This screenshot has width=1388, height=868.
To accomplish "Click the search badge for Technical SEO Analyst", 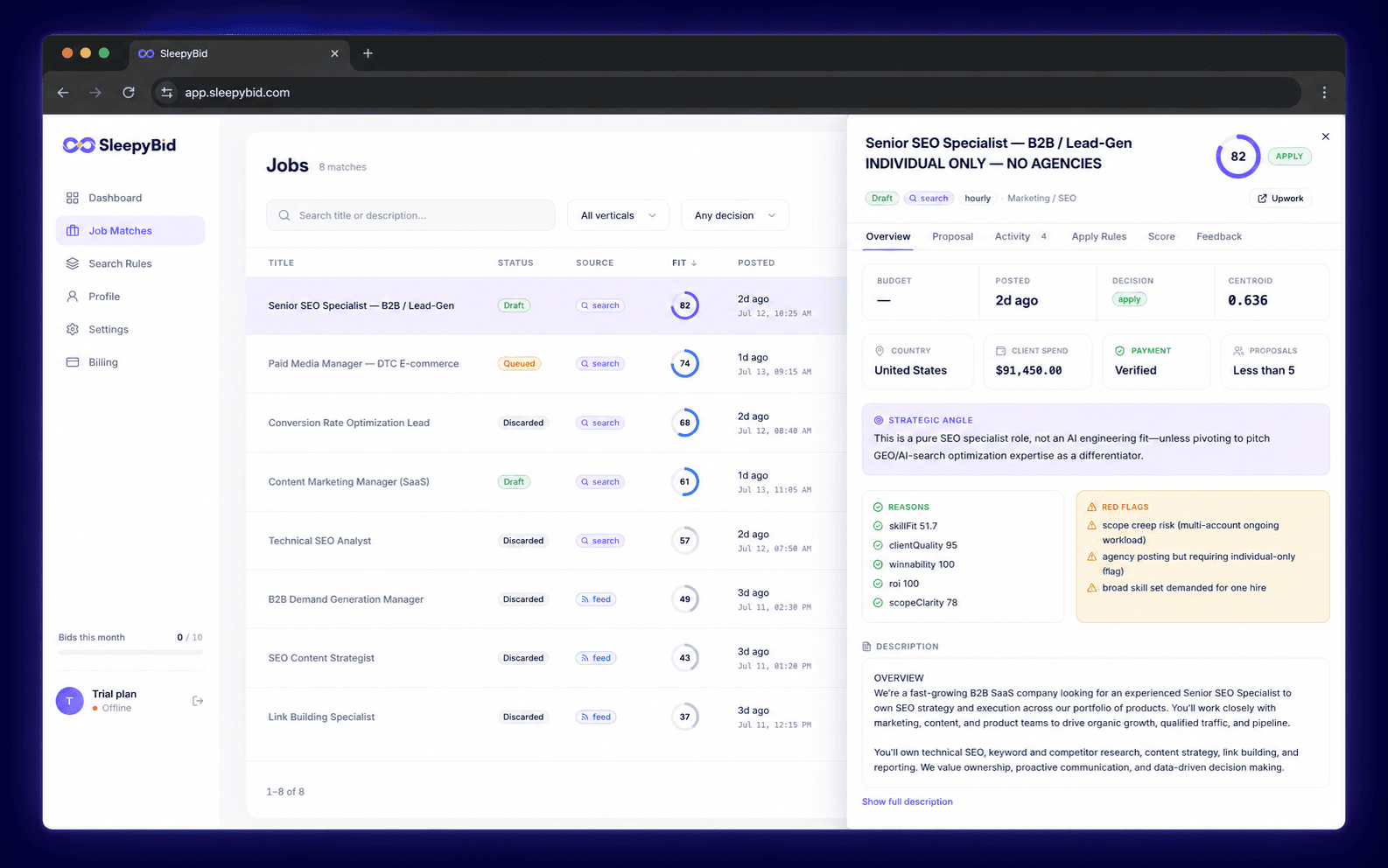I will pyautogui.click(x=599, y=541).
